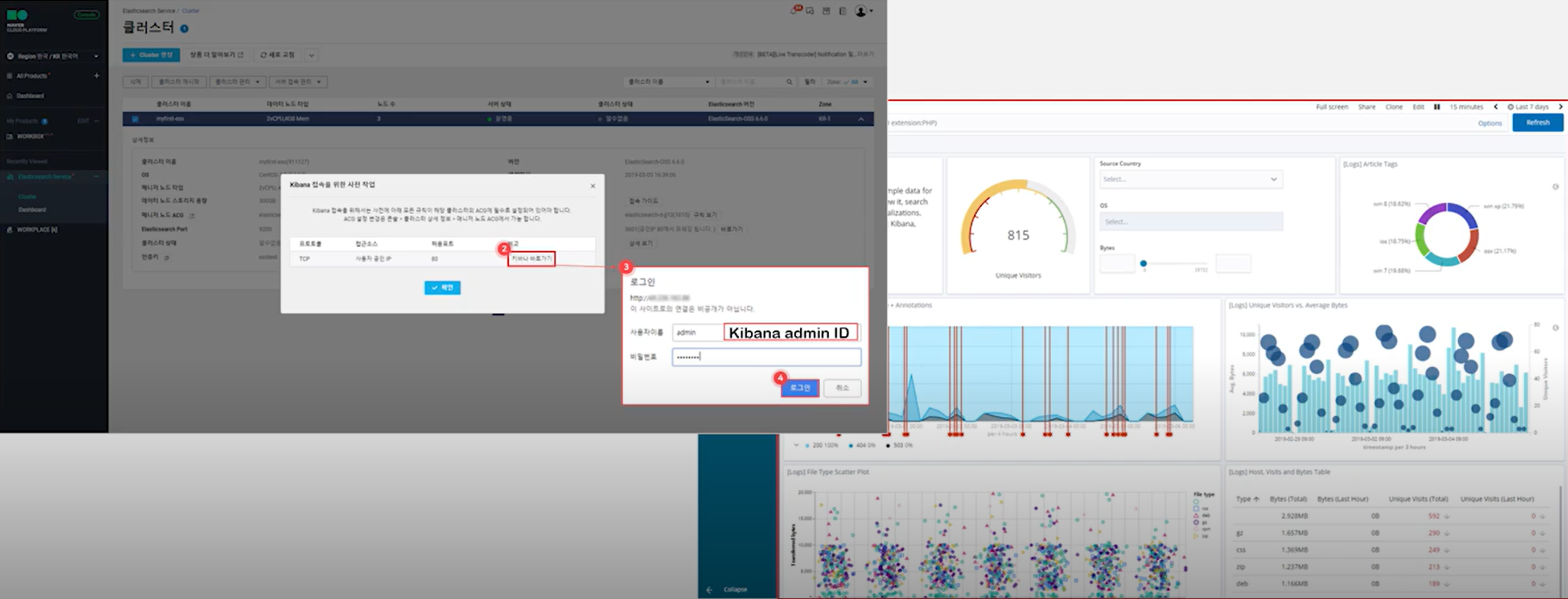The image size is (1568, 599).
Task: Collapse the Elasticsearch Service sidebar section
Action: pyautogui.click(x=96, y=177)
